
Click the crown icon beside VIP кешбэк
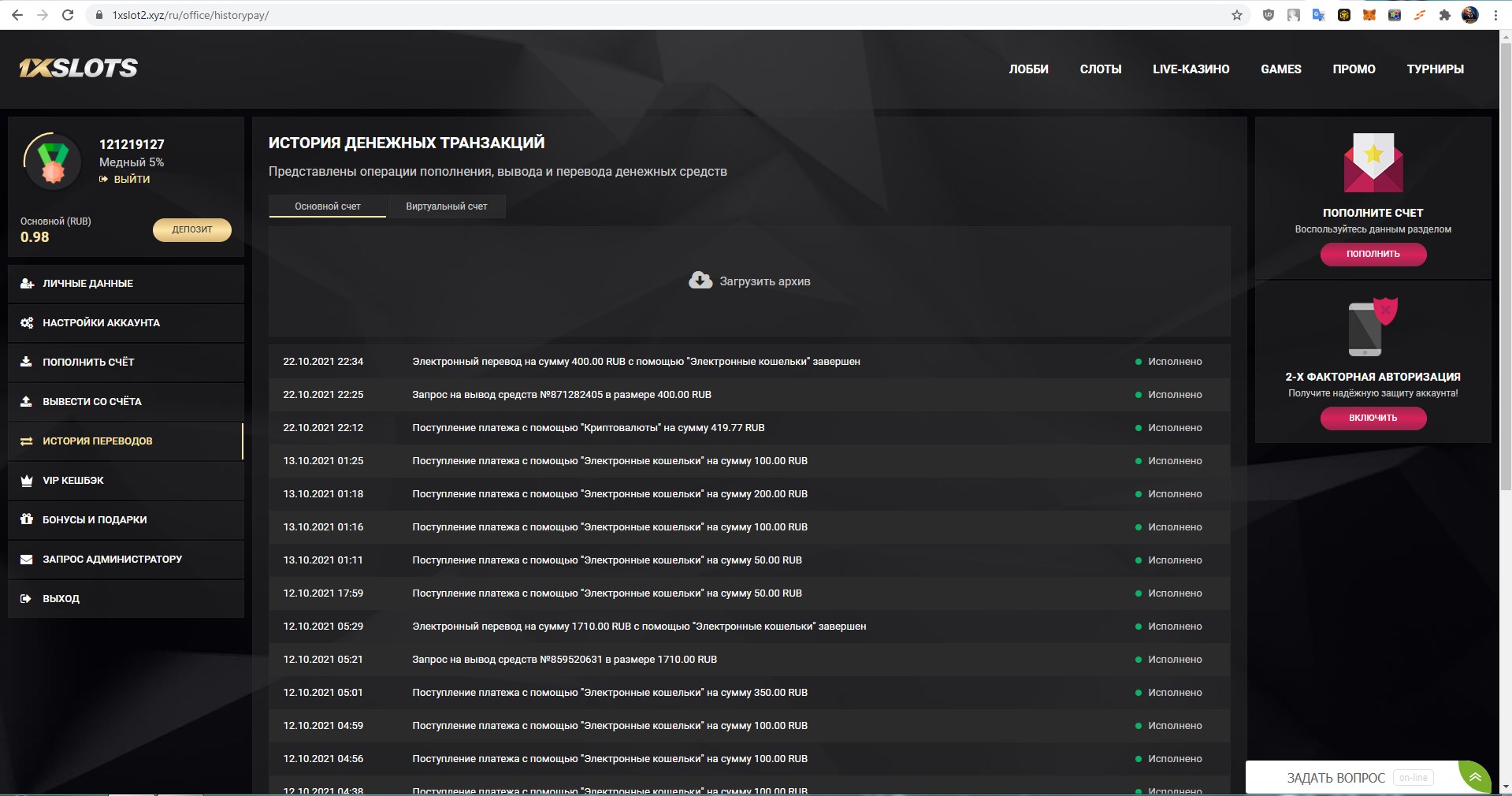point(26,481)
